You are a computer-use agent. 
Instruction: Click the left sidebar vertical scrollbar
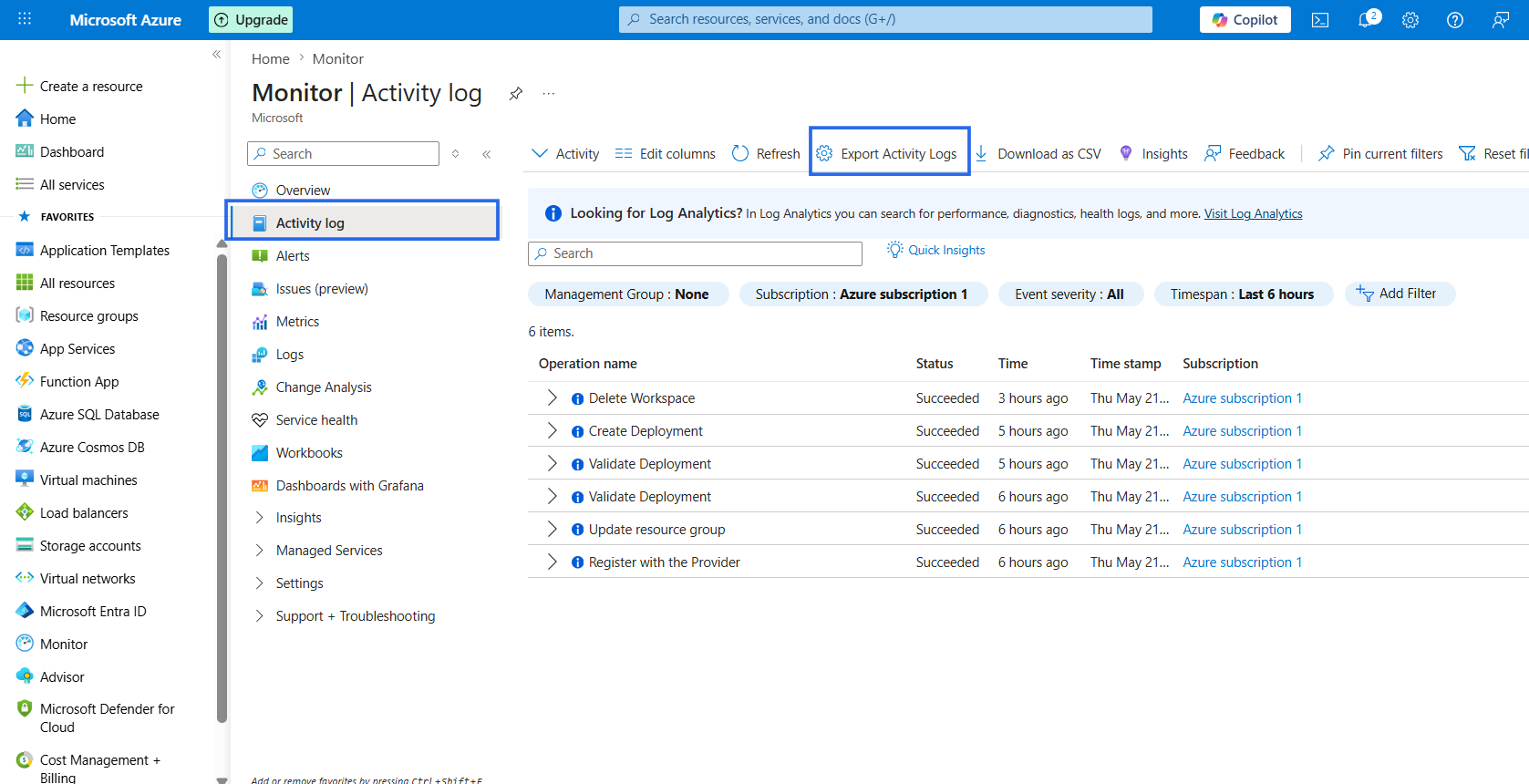(x=222, y=488)
